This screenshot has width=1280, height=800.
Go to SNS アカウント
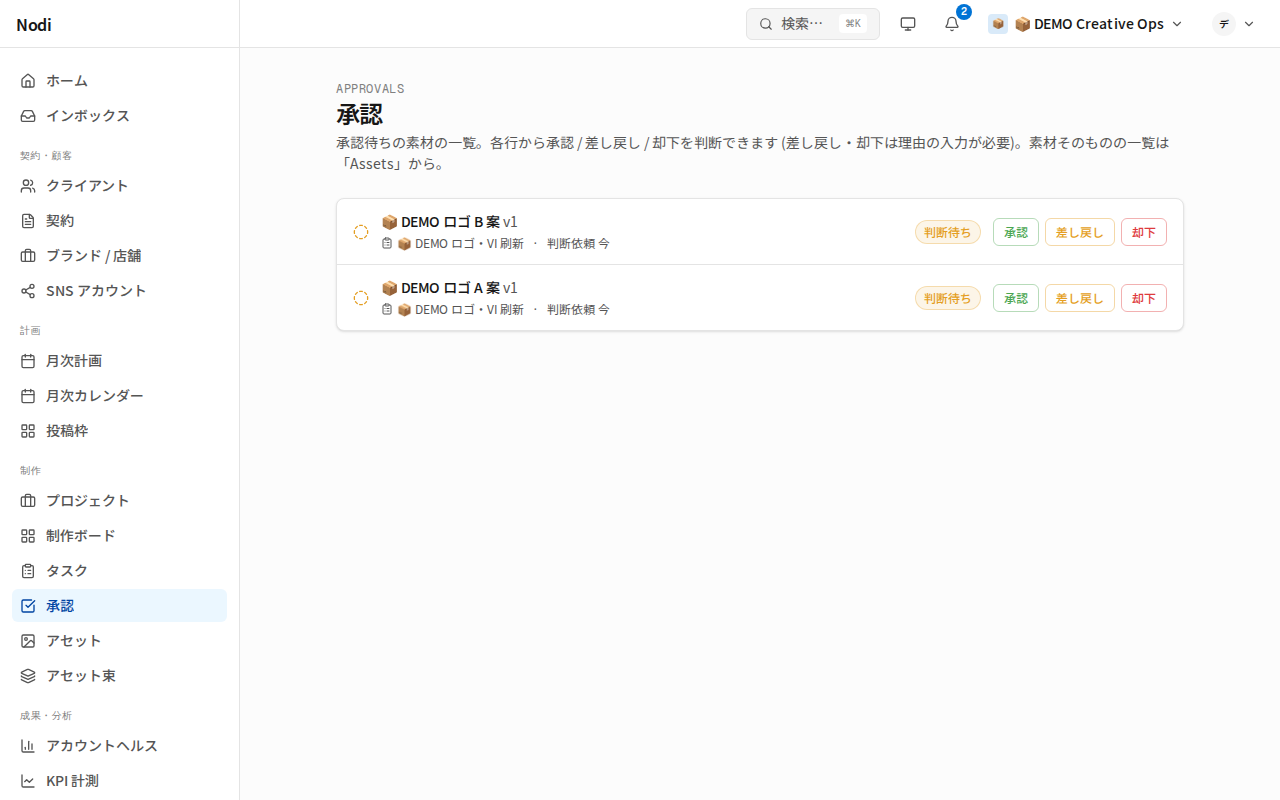pos(119,291)
